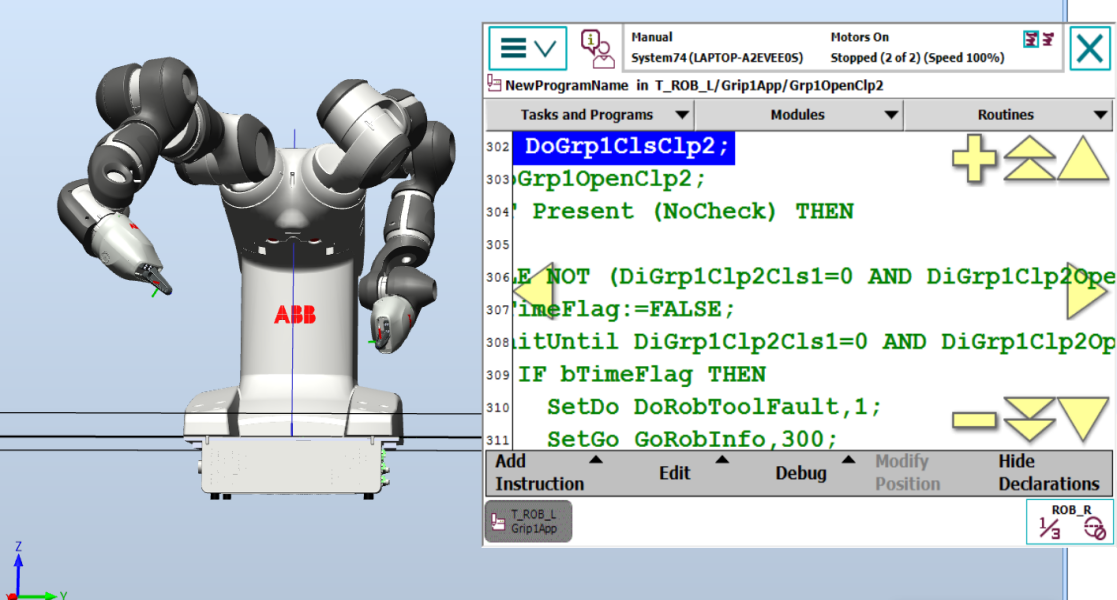Image resolution: width=1117 pixels, height=600 pixels.
Task: Select the itUntil DiGrp1Clp2Cls1=0 line 308
Action: [812, 342]
